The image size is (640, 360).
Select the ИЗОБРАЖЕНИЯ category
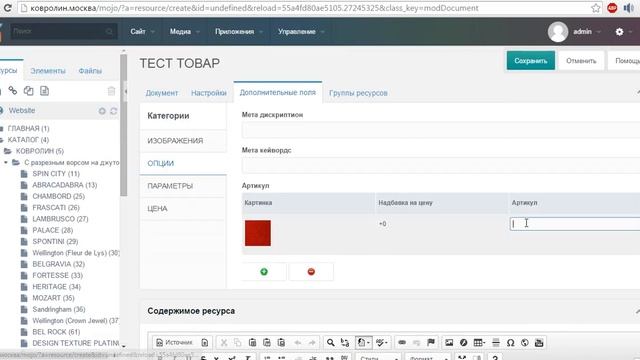[x=183, y=141]
